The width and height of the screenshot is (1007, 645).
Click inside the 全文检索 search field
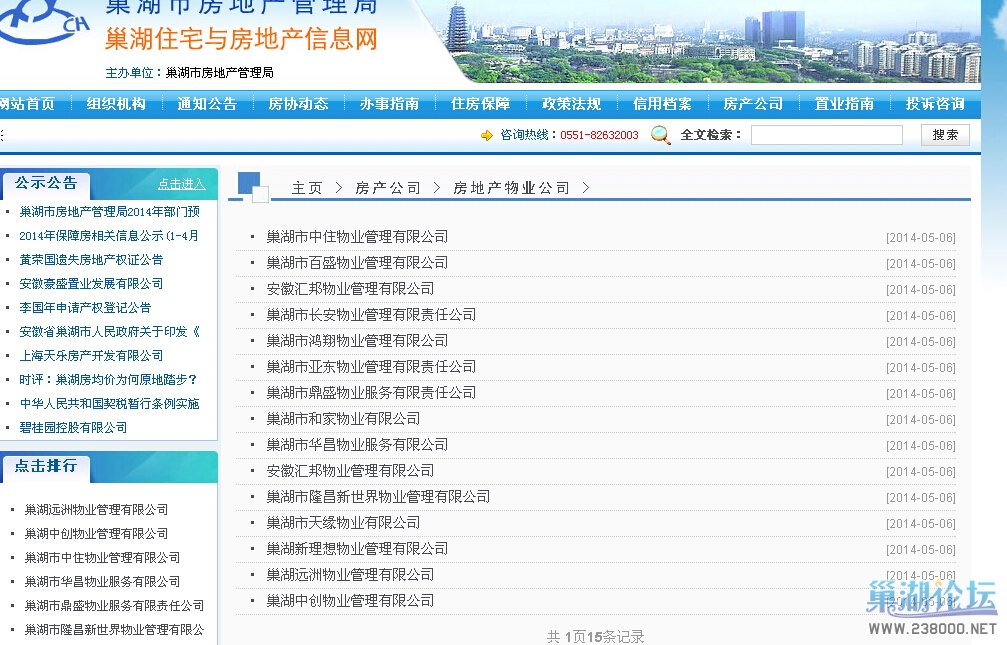[826, 135]
